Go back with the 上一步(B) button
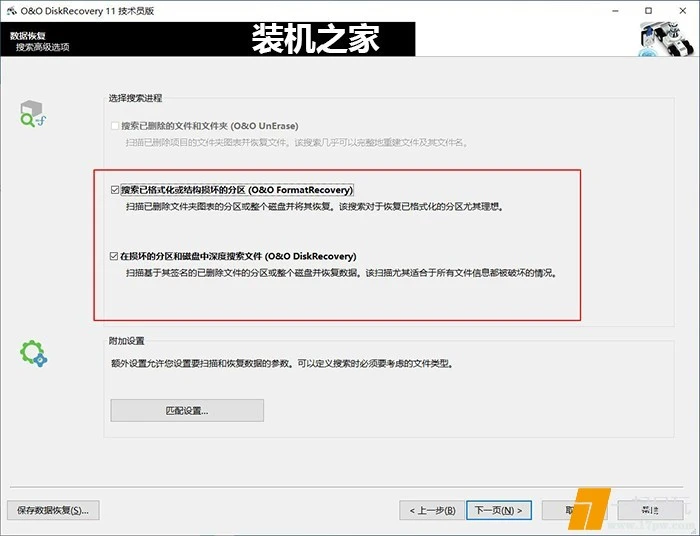 pos(432,510)
